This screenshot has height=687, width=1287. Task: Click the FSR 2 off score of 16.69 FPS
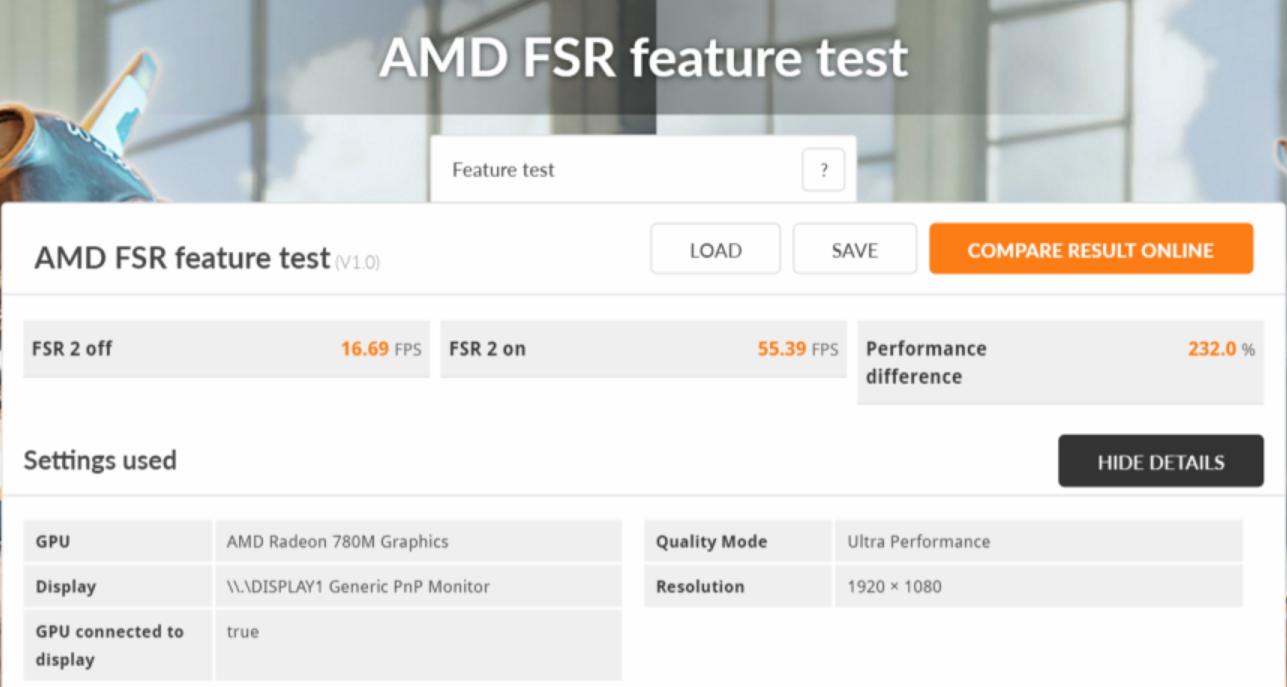380,349
